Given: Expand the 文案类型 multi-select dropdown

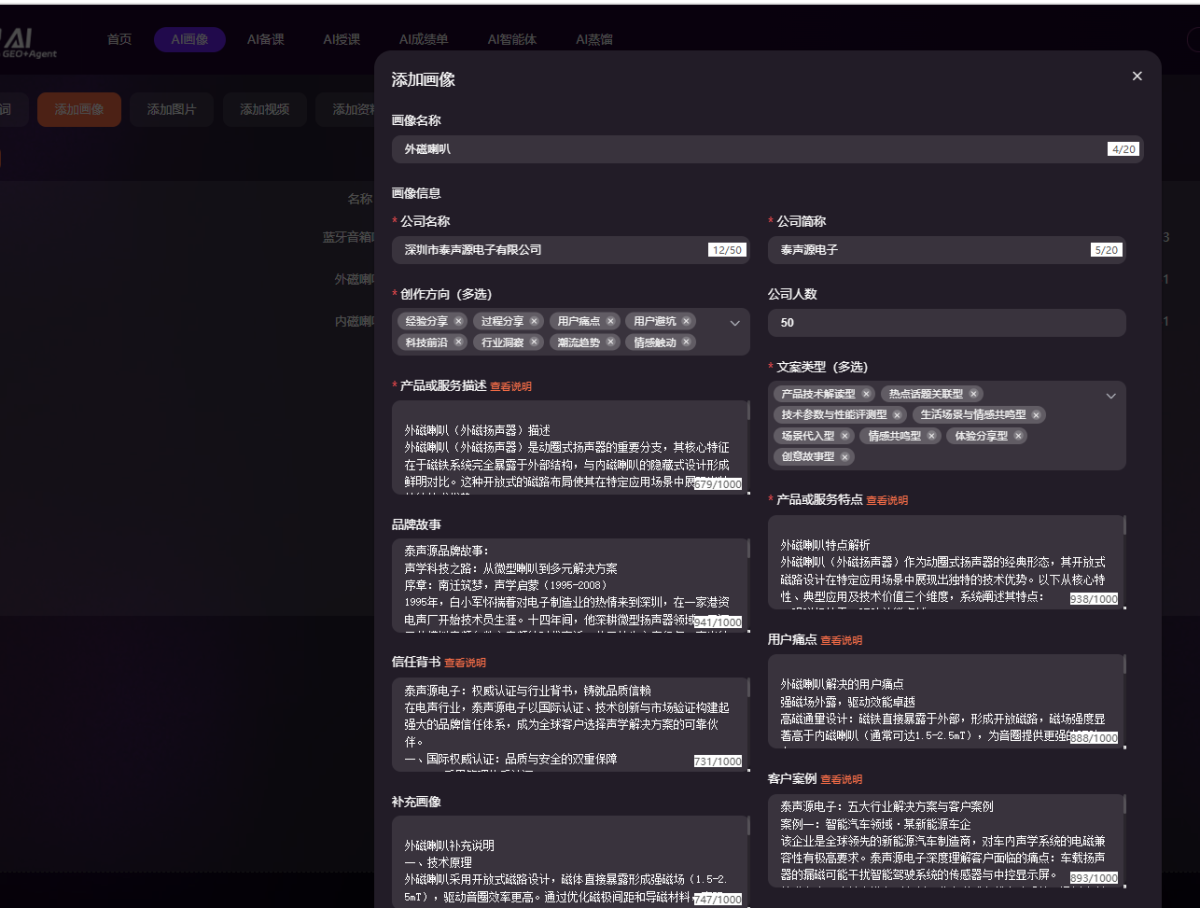Looking at the screenshot, I should click(x=1110, y=396).
